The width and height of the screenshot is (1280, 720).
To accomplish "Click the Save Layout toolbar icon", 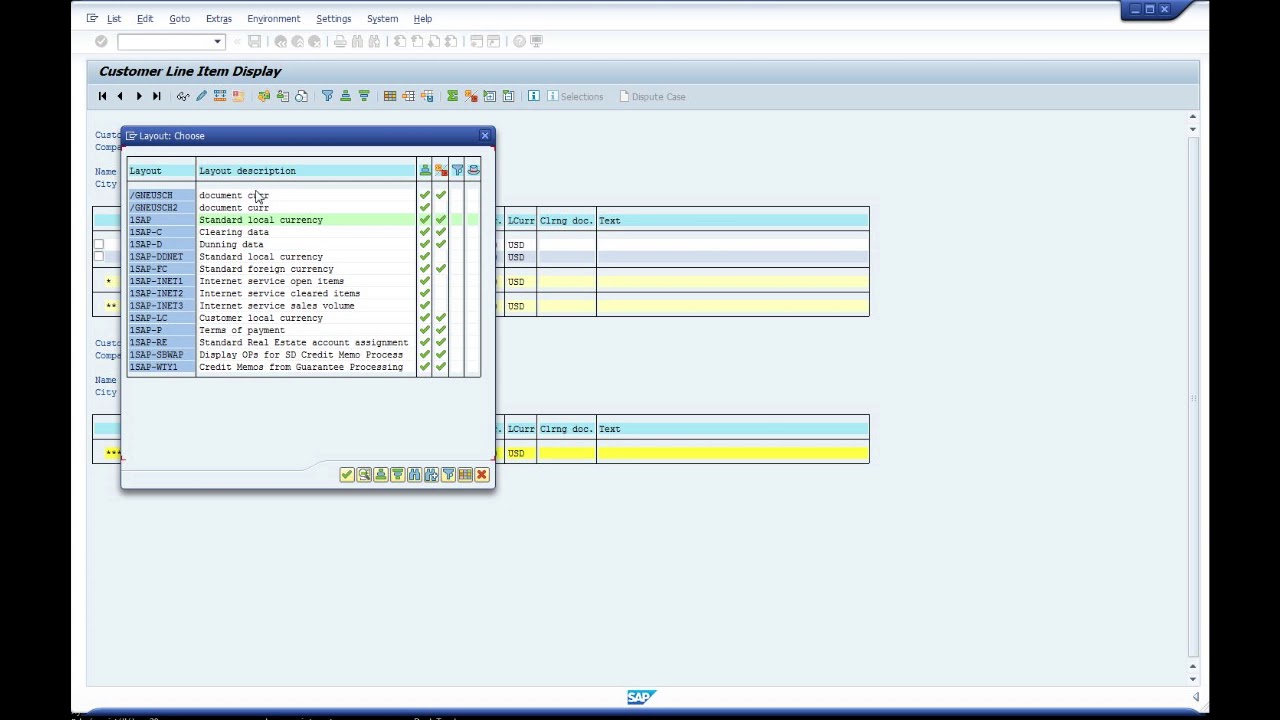I will tap(427, 96).
